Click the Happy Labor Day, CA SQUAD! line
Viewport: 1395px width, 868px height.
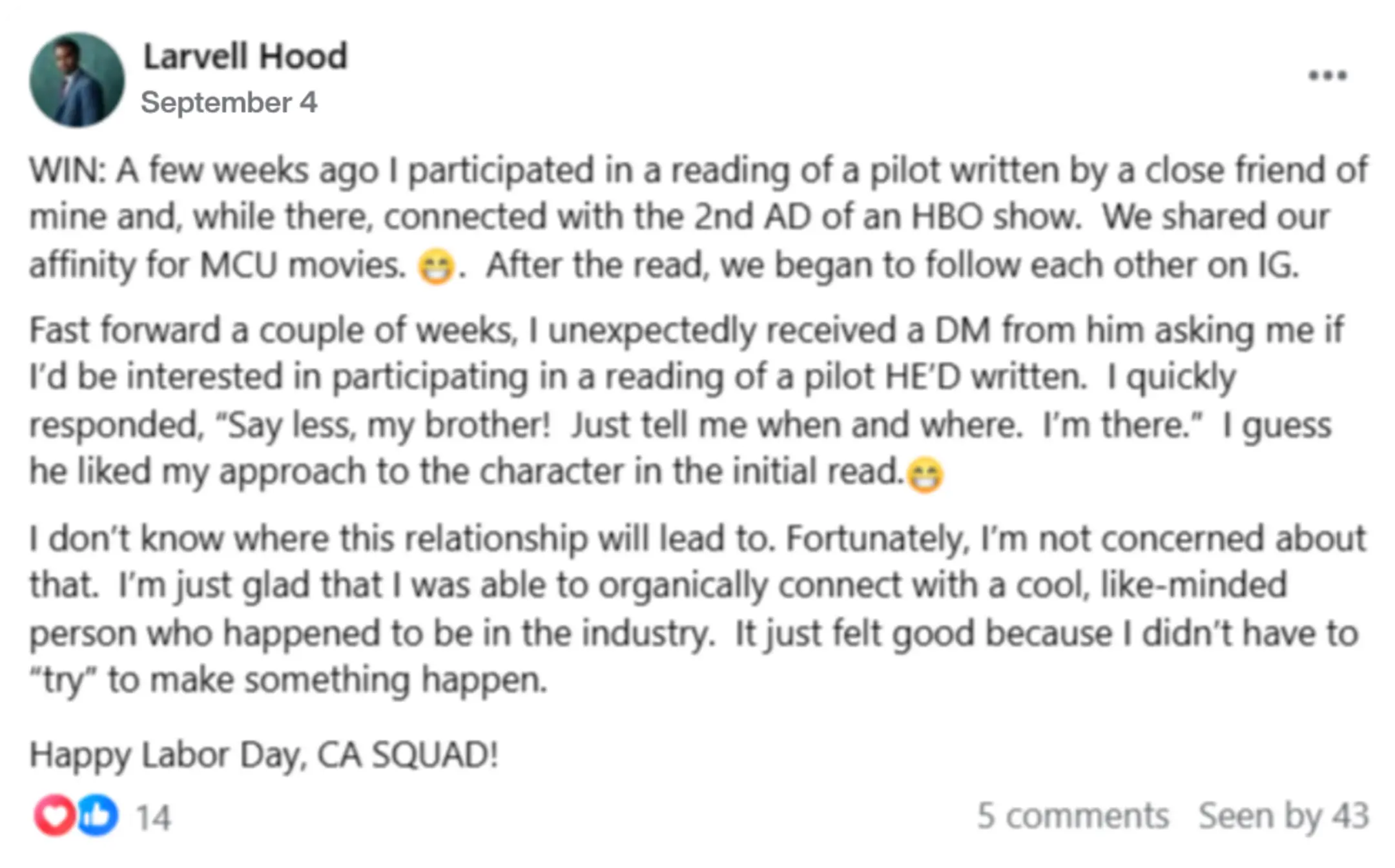(264, 754)
